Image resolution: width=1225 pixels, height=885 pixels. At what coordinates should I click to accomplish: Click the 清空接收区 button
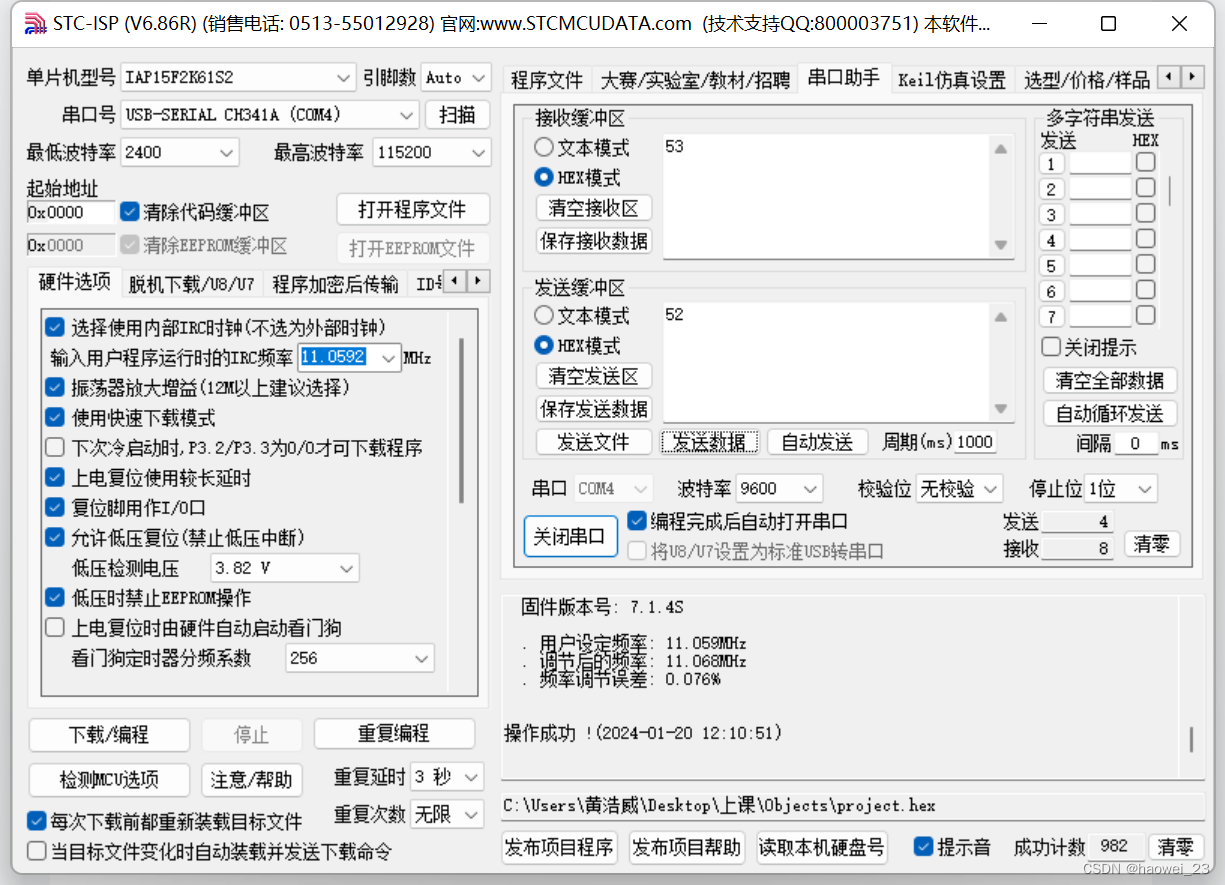pos(594,208)
